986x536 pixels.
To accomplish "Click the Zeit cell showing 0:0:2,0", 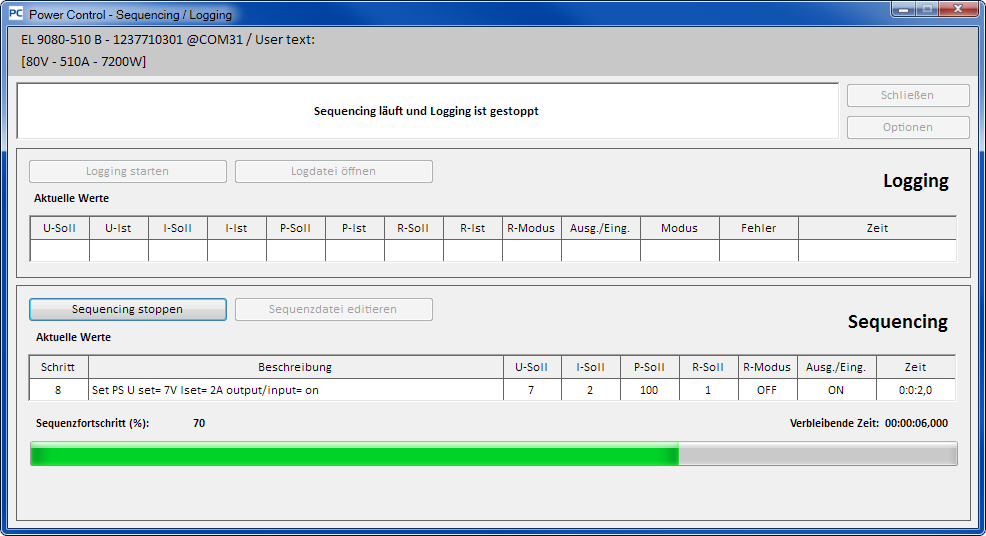I will [x=915, y=390].
